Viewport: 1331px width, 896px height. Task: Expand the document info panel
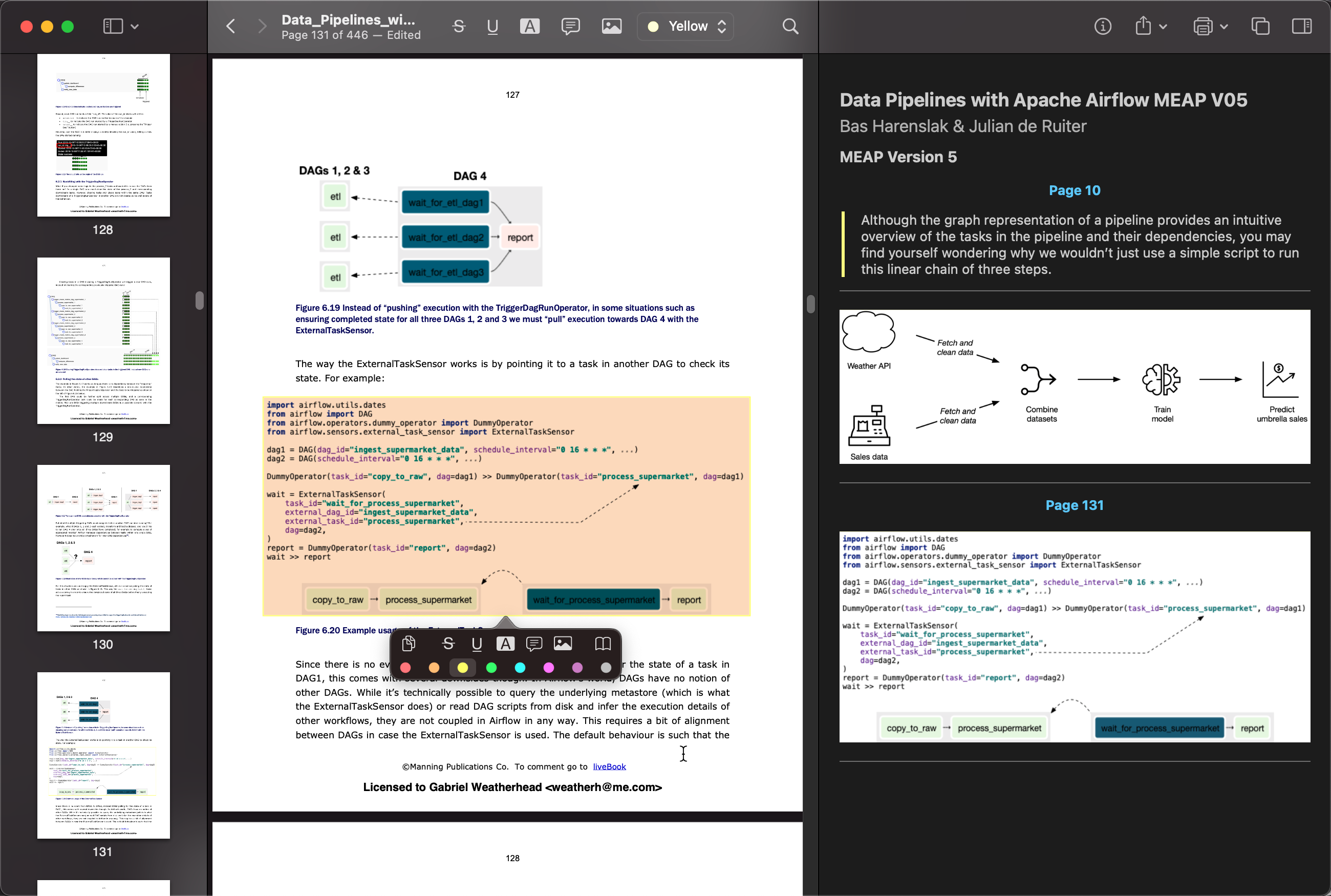tap(1101, 27)
